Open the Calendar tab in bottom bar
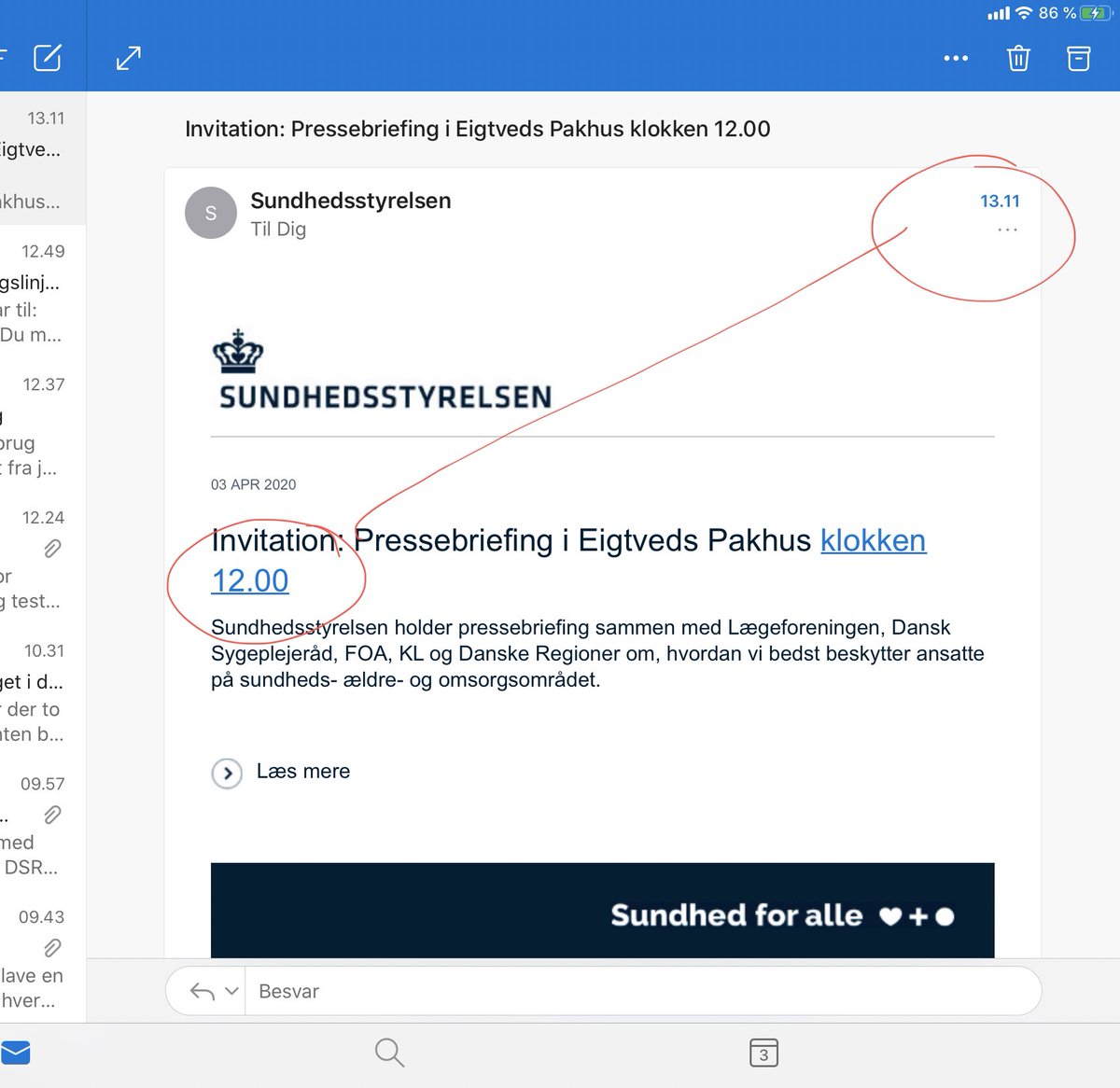The height and width of the screenshot is (1088, 1120). [763, 1053]
